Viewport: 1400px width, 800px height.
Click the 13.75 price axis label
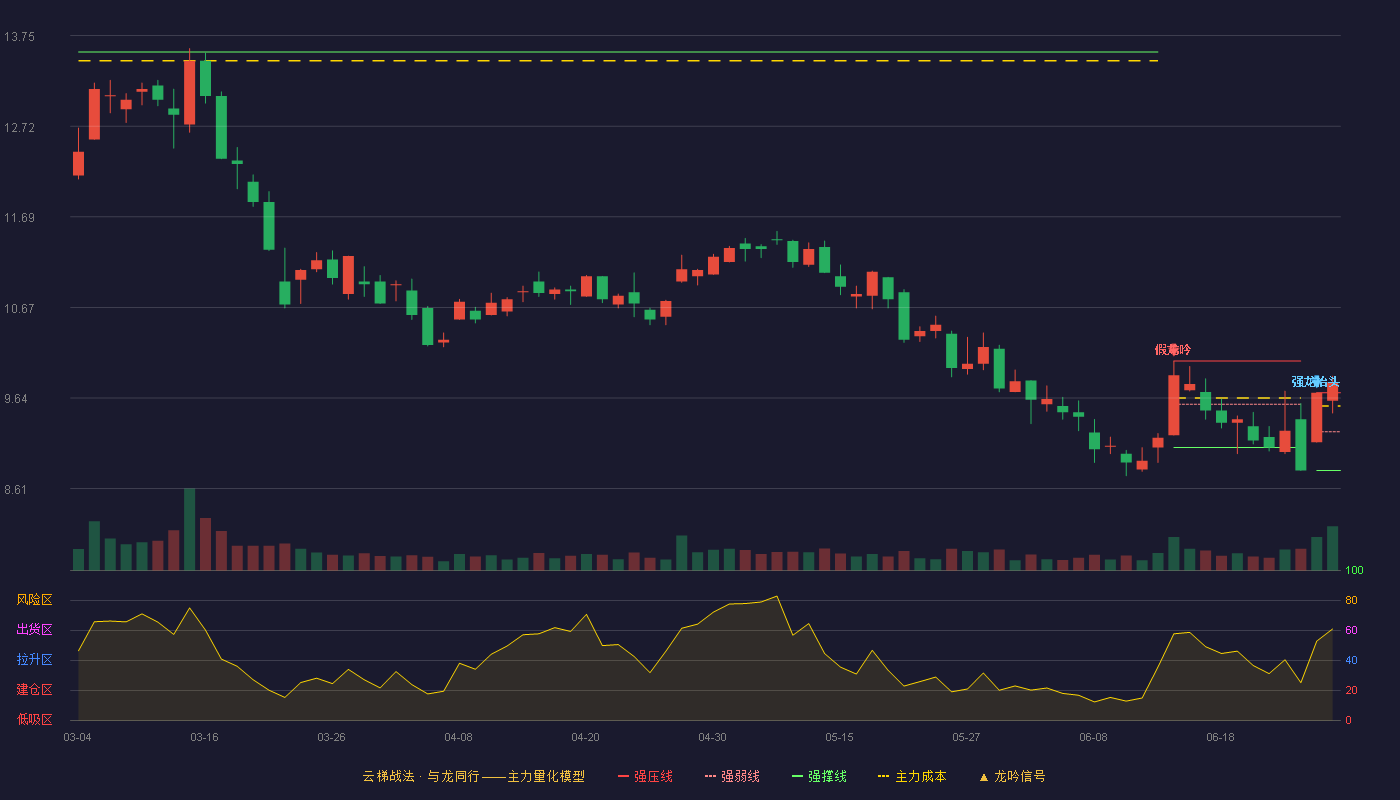pos(19,37)
